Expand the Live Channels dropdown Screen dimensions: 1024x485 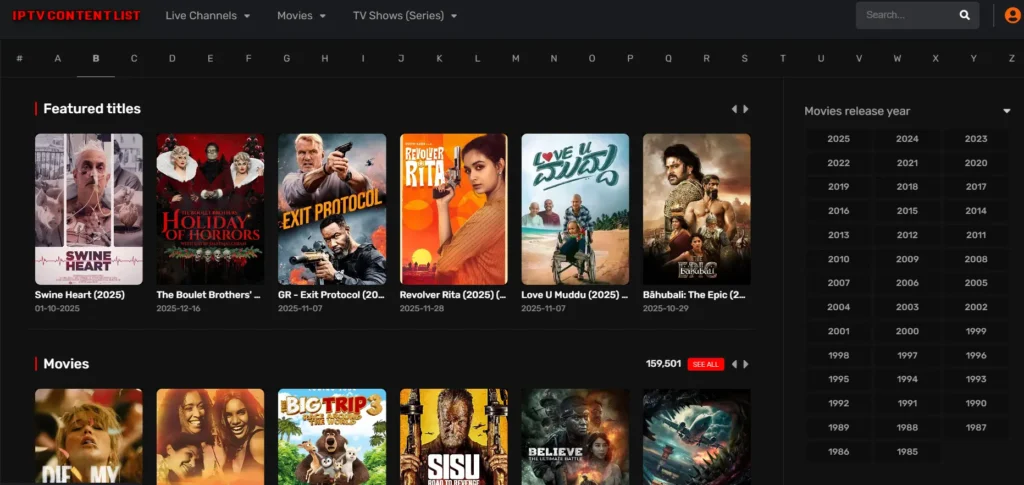(x=207, y=16)
